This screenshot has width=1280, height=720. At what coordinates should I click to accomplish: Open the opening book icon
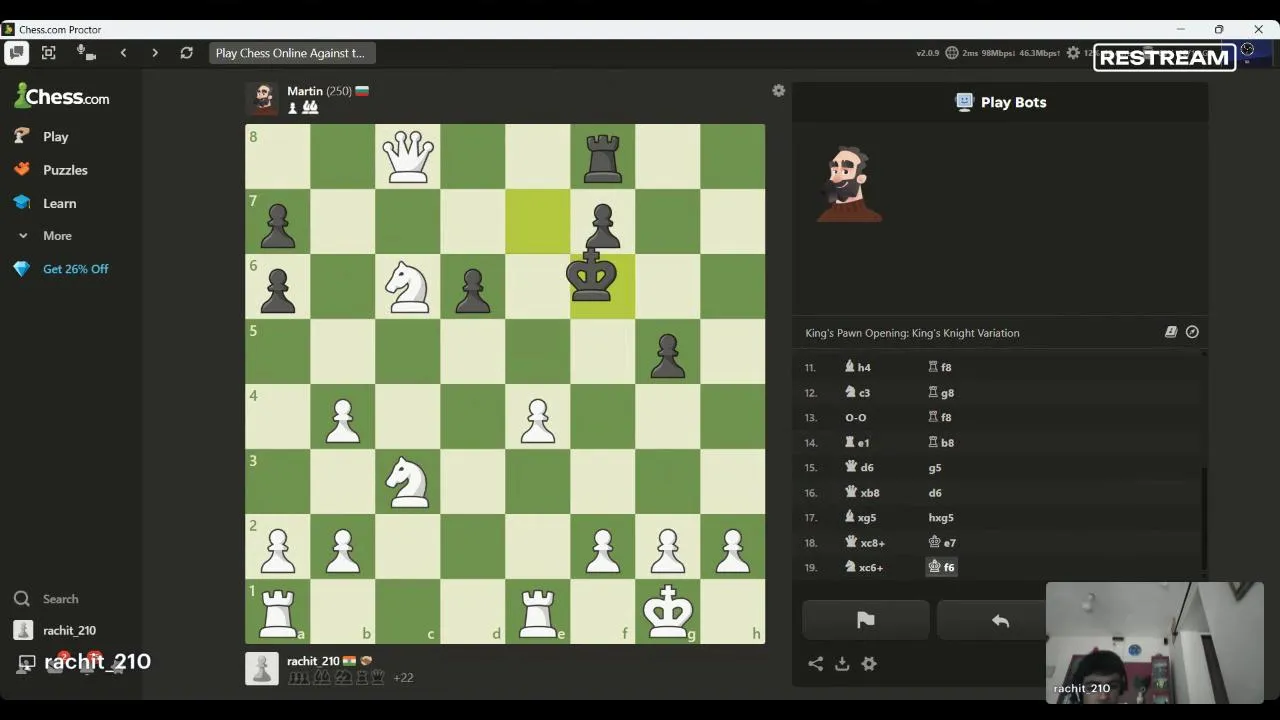pos(1171,332)
